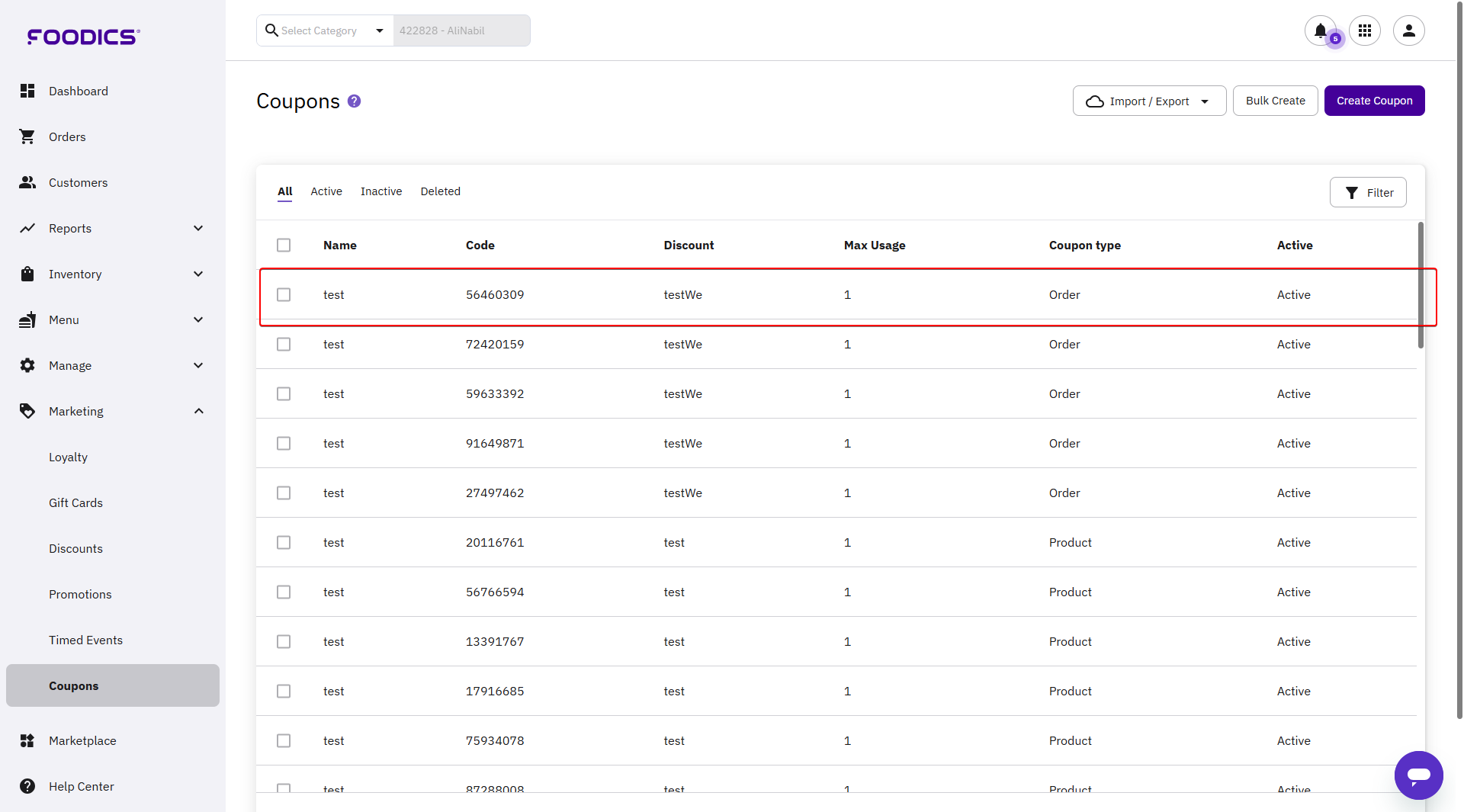Click the Coupons help question mark icon

pos(354,101)
